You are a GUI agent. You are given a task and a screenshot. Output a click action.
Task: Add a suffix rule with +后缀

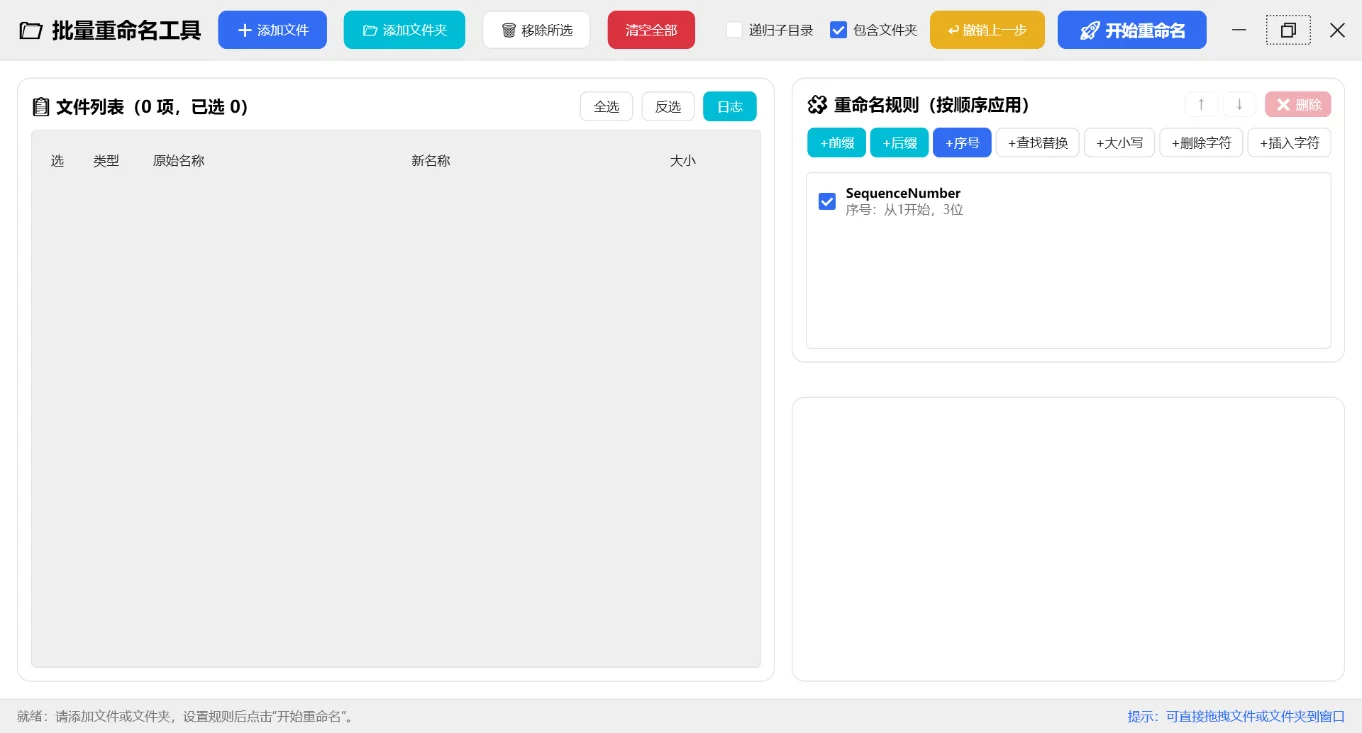point(899,143)
